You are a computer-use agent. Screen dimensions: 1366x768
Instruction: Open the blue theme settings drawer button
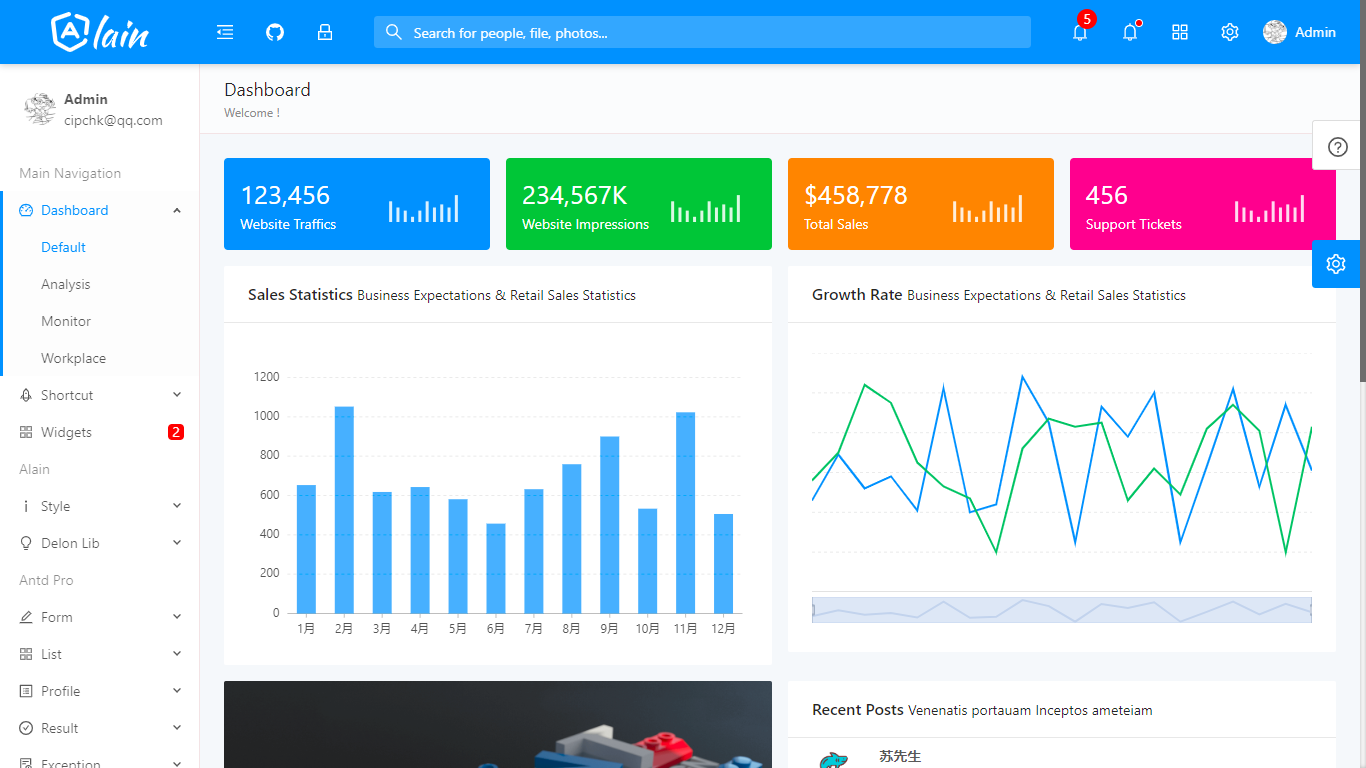click(1336, 264)
